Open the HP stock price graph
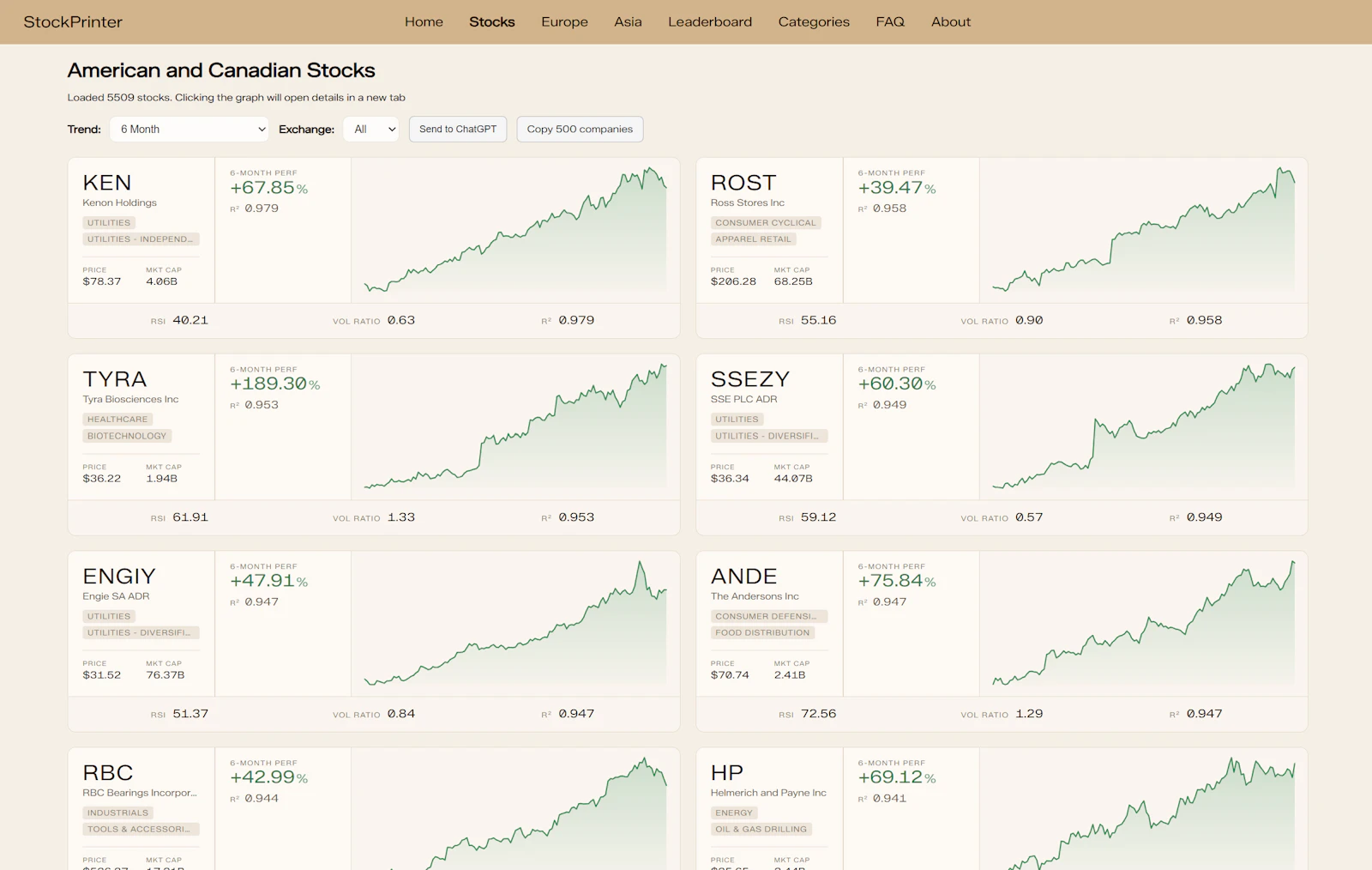The height and width of the screenshot is (870, 1372). point(1143,809)
